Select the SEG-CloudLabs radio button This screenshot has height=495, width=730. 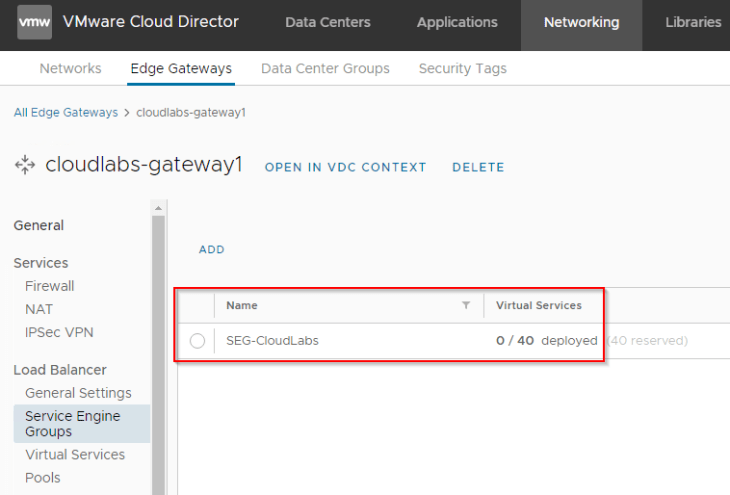coord(197,341)
